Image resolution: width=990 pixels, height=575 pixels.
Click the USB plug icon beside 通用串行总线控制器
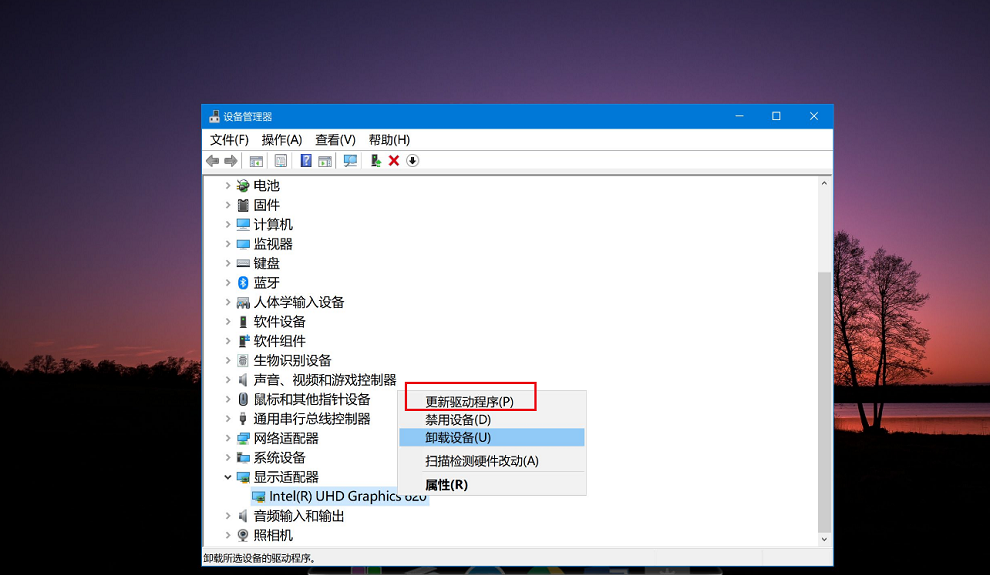click(x=243, y=418)
